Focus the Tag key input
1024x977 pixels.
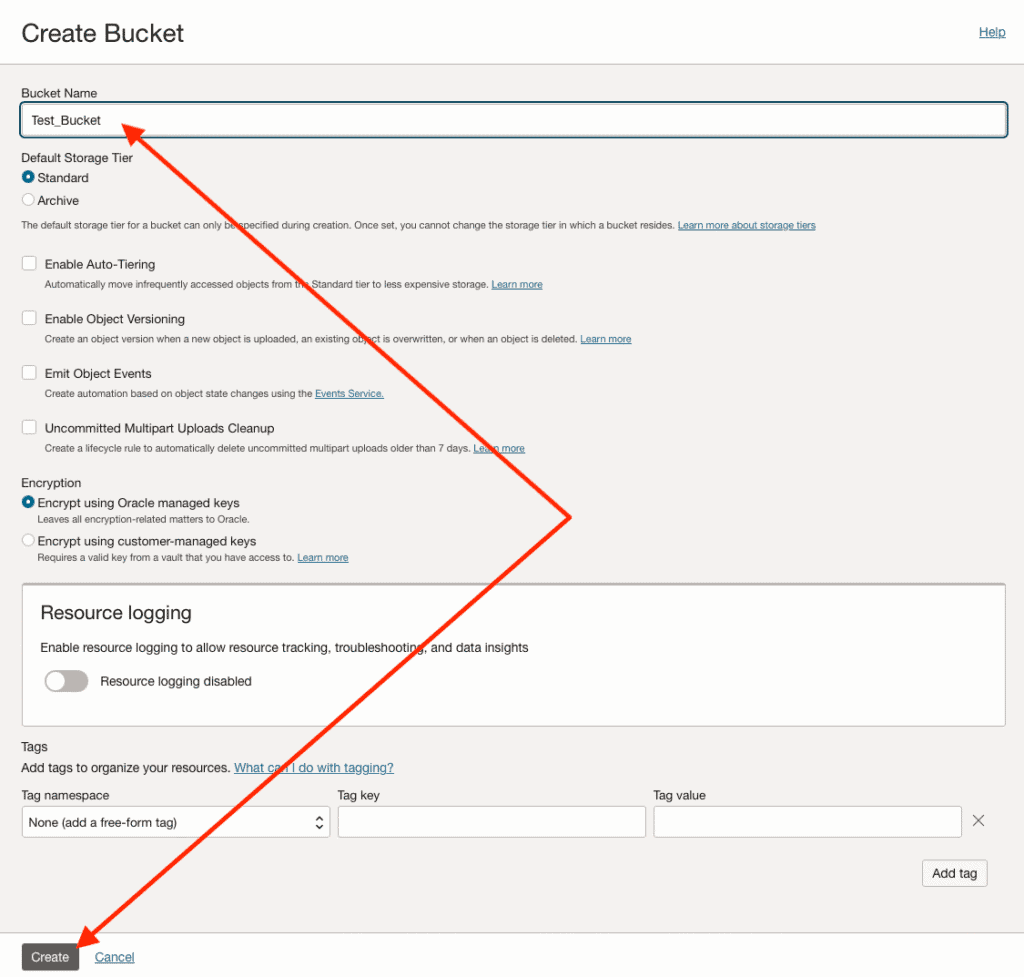click(x=491, y=822)
